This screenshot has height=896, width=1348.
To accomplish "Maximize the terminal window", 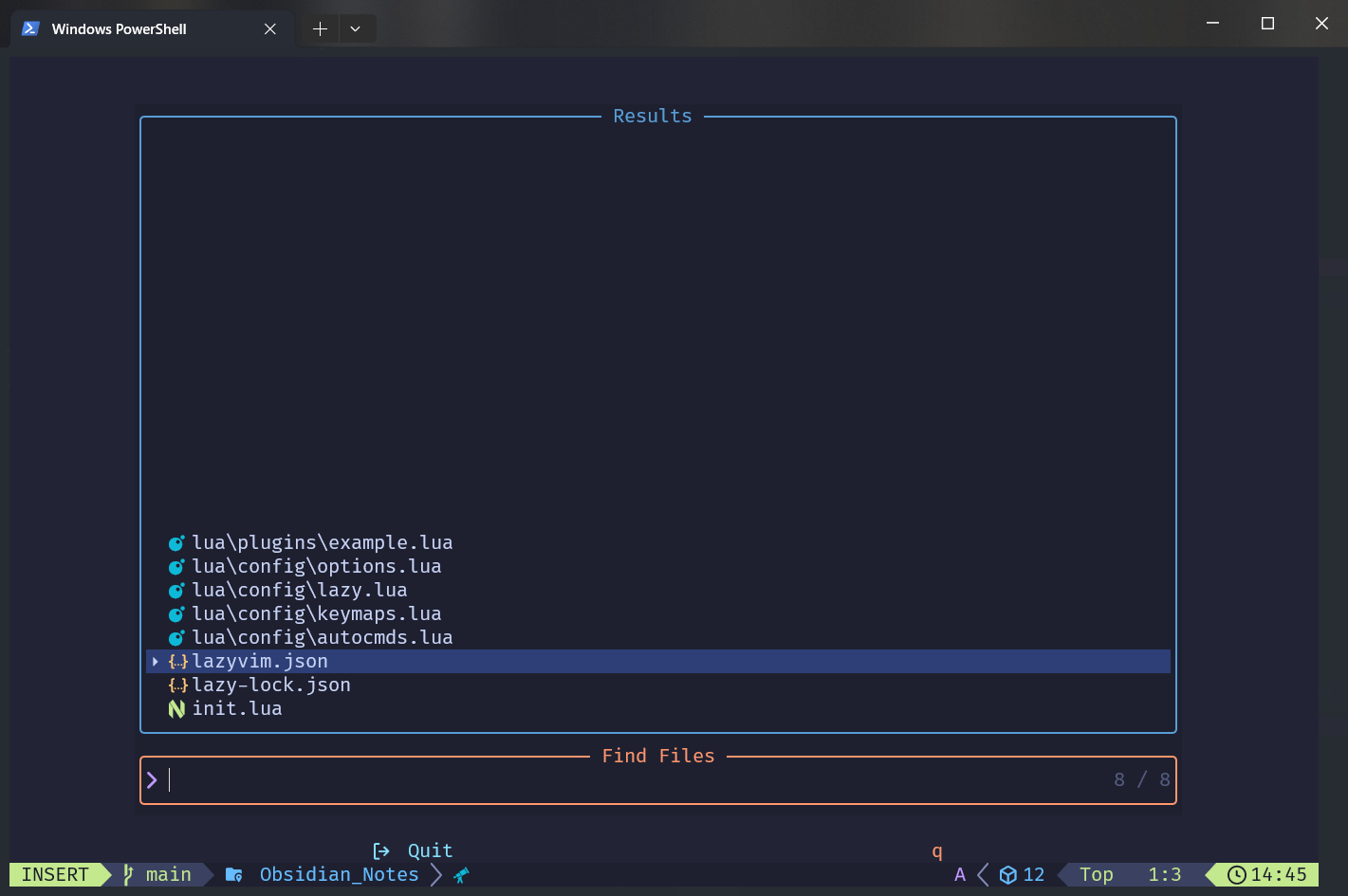I will (1267, 24).
